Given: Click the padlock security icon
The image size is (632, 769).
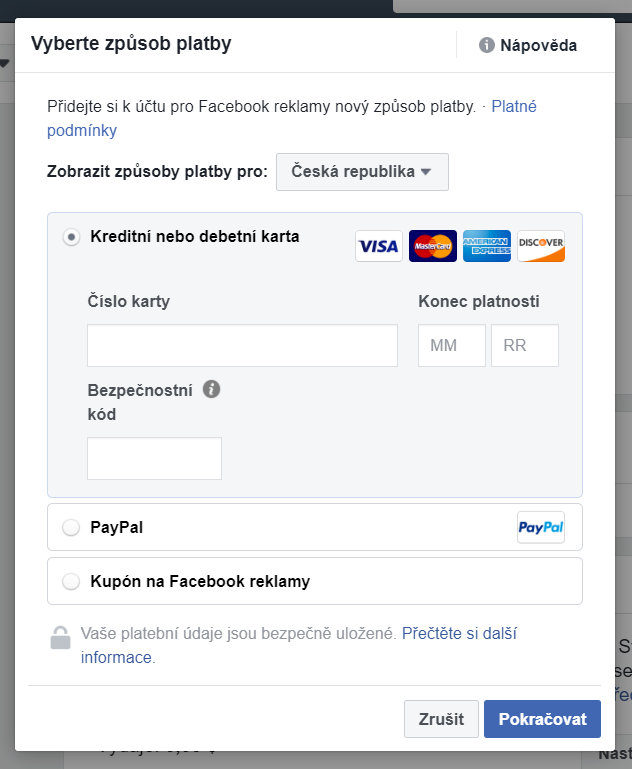Looking at the screenshot, I should point(61,637).
